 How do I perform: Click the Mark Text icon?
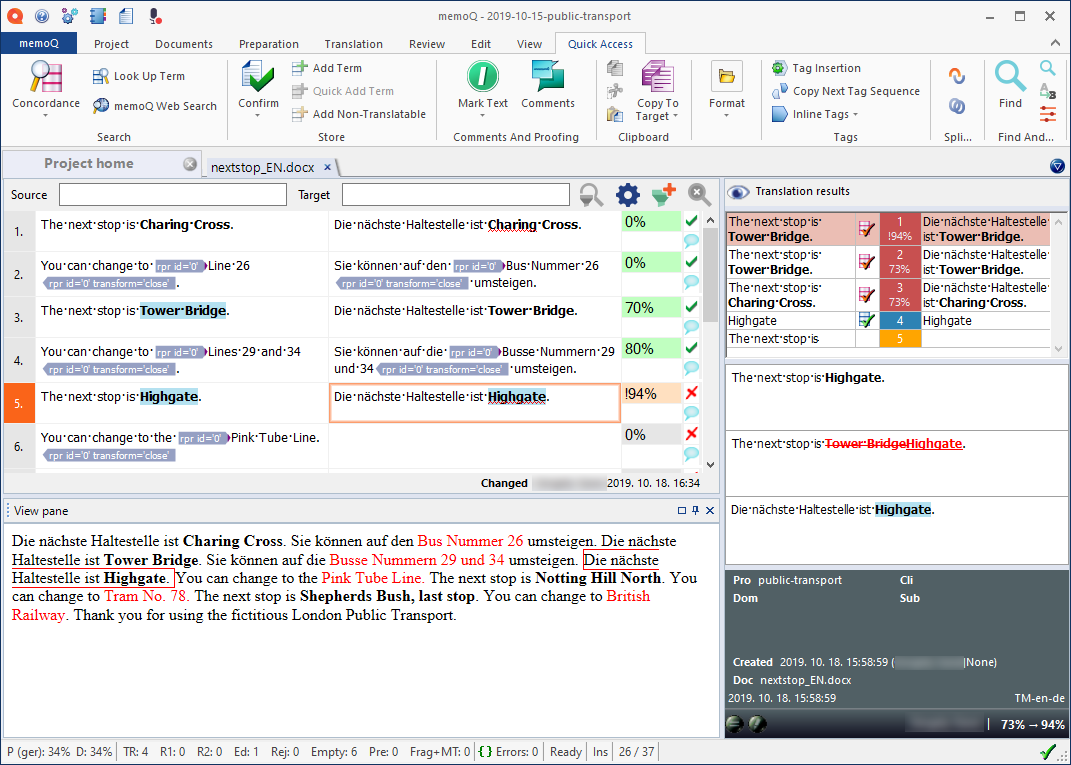(x=483, y=76)
